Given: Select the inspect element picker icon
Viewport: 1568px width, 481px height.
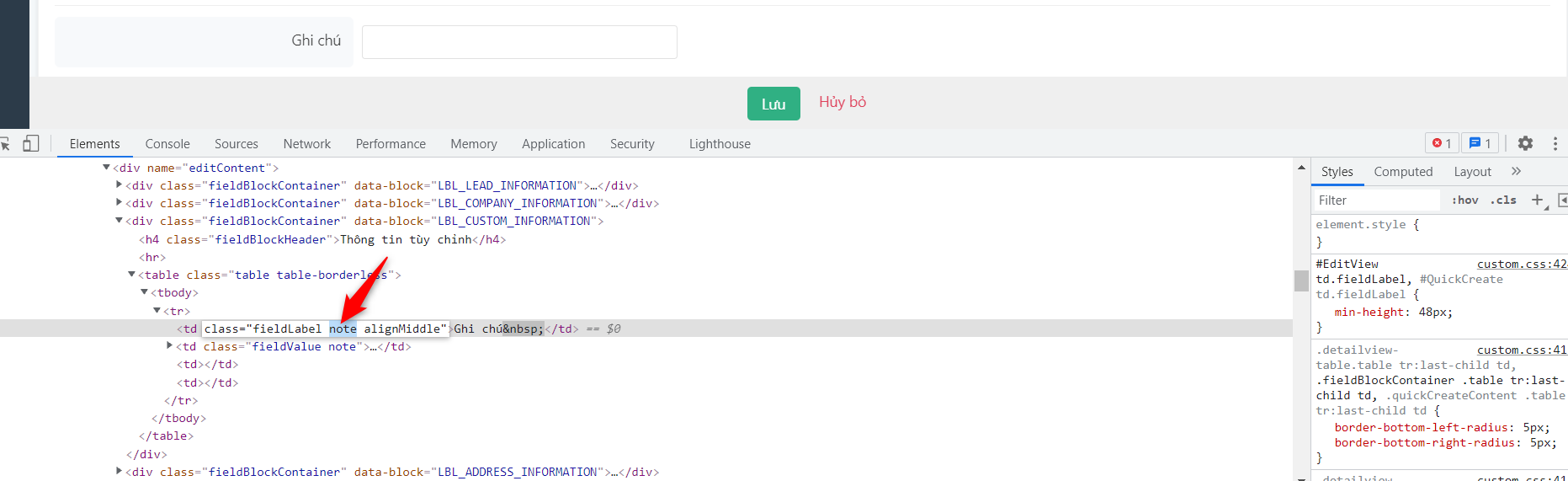Looking at the screenshot, I should click(4, 144).
